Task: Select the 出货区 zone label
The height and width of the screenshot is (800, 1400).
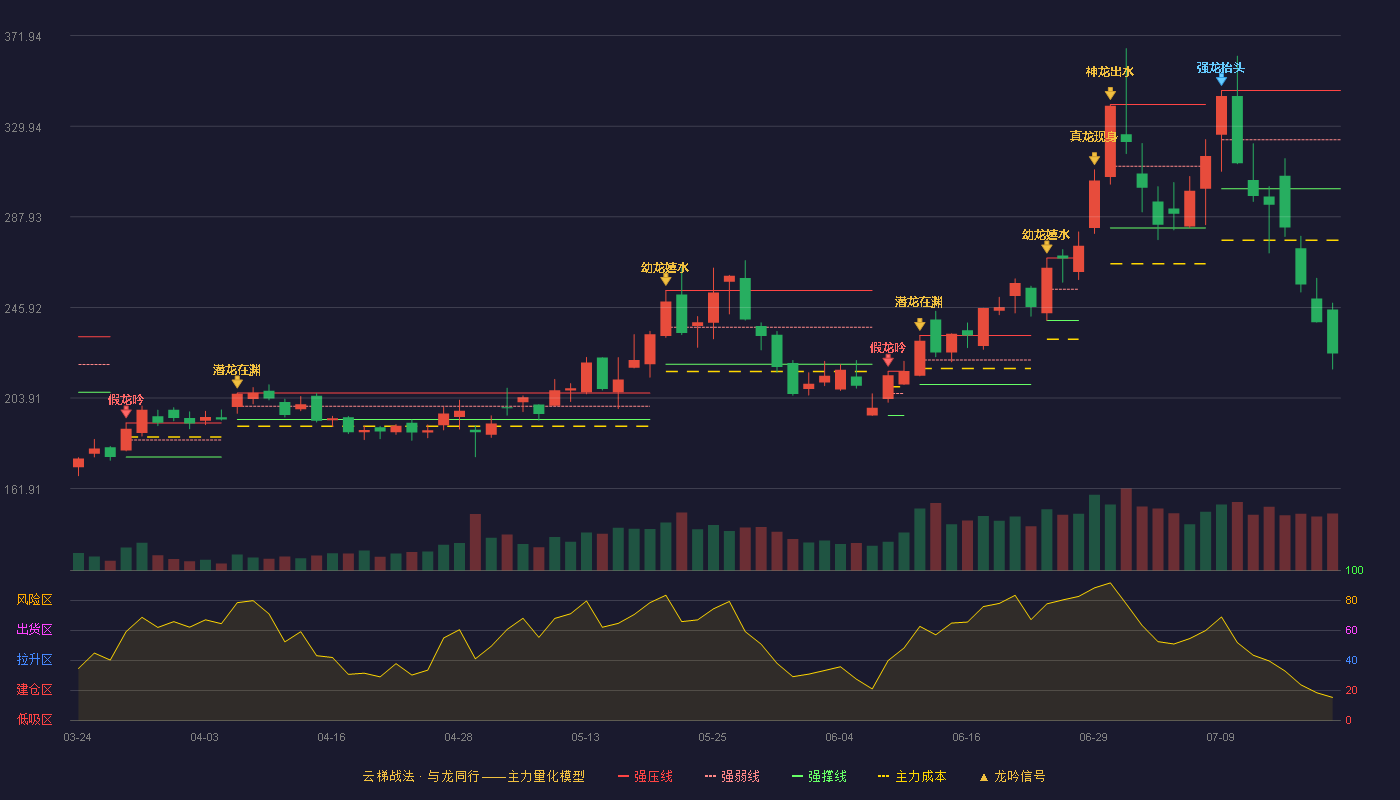Action: [35, 630]
